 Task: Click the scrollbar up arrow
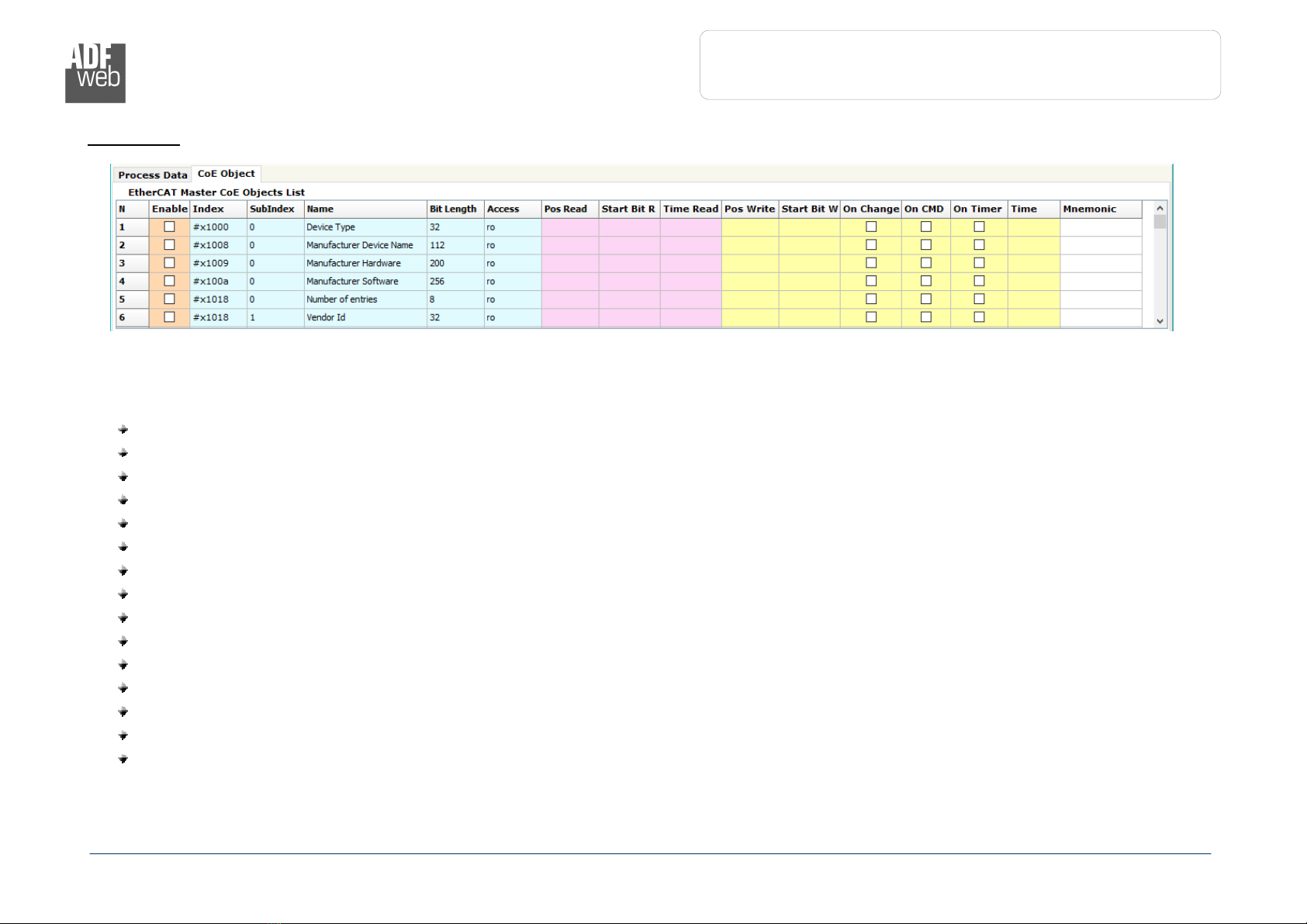tap(1160, 208)
